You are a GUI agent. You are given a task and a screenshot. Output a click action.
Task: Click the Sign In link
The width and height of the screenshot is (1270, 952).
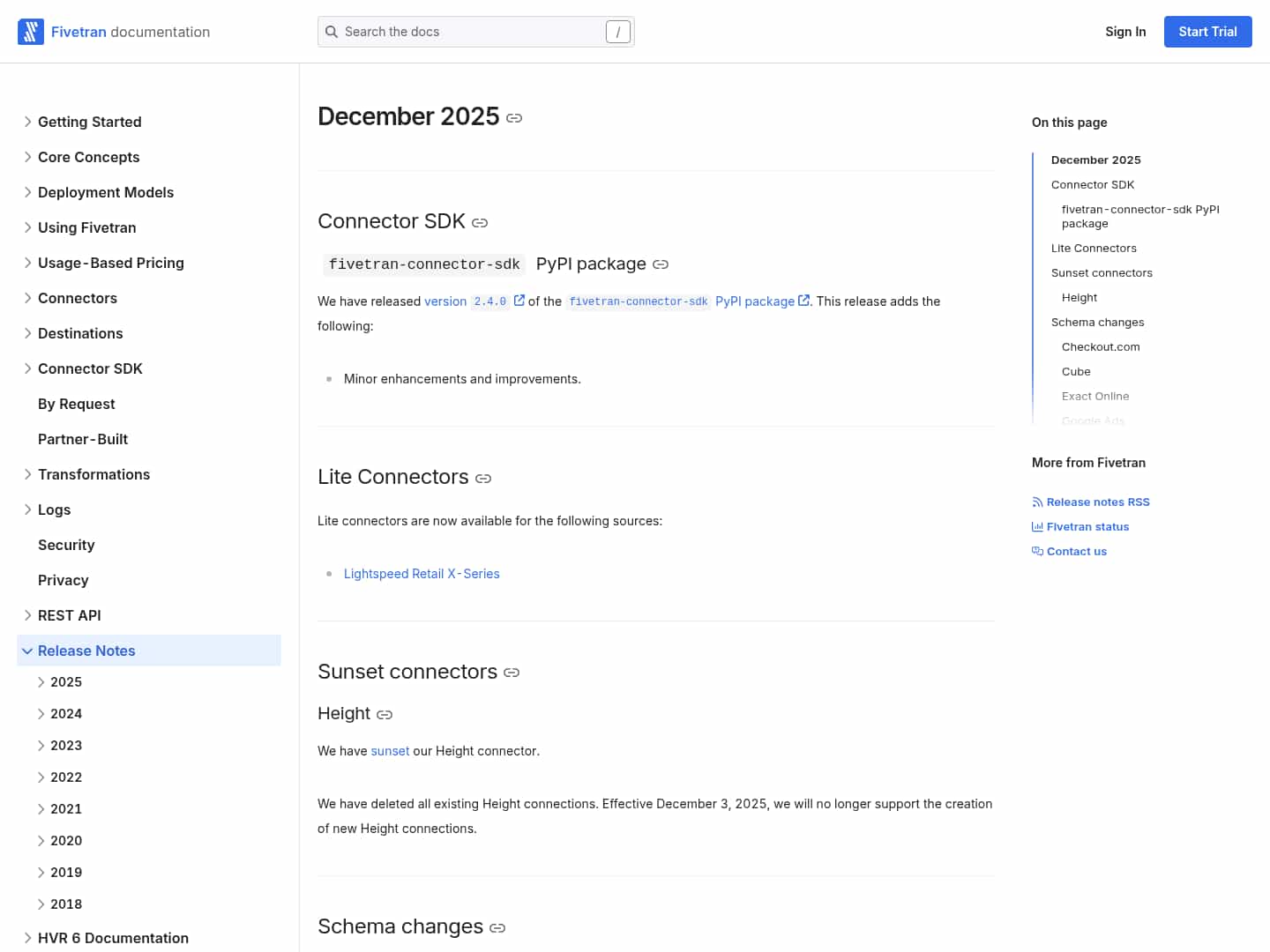[1125, 32]
